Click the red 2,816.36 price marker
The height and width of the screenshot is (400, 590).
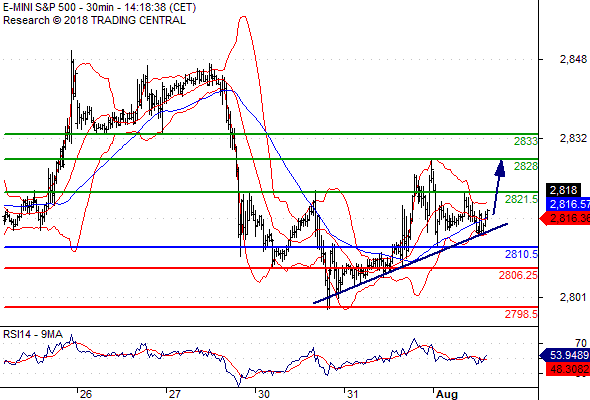pos(566,218)
